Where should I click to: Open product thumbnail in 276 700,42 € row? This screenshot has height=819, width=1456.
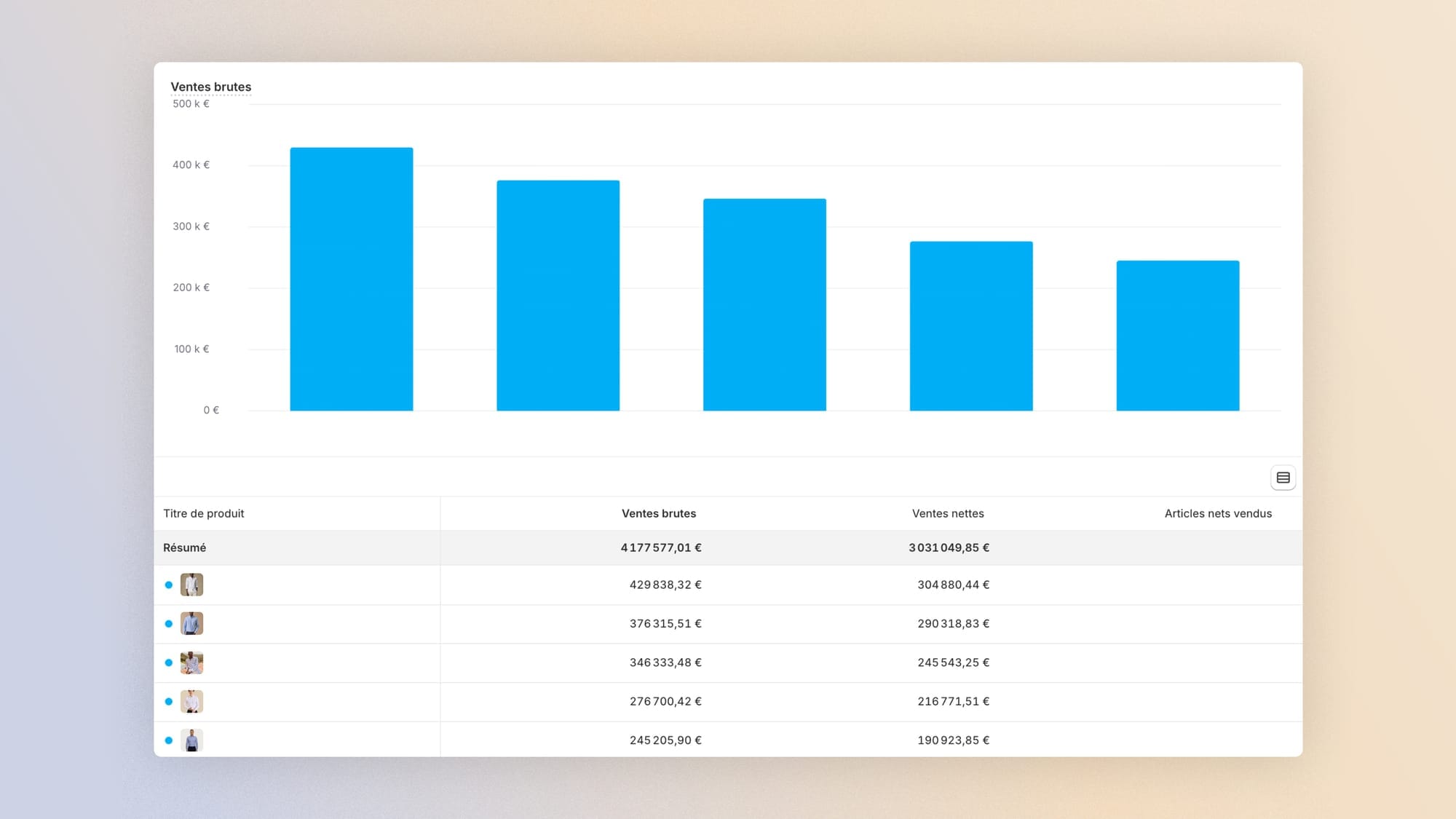pos(191,702)
